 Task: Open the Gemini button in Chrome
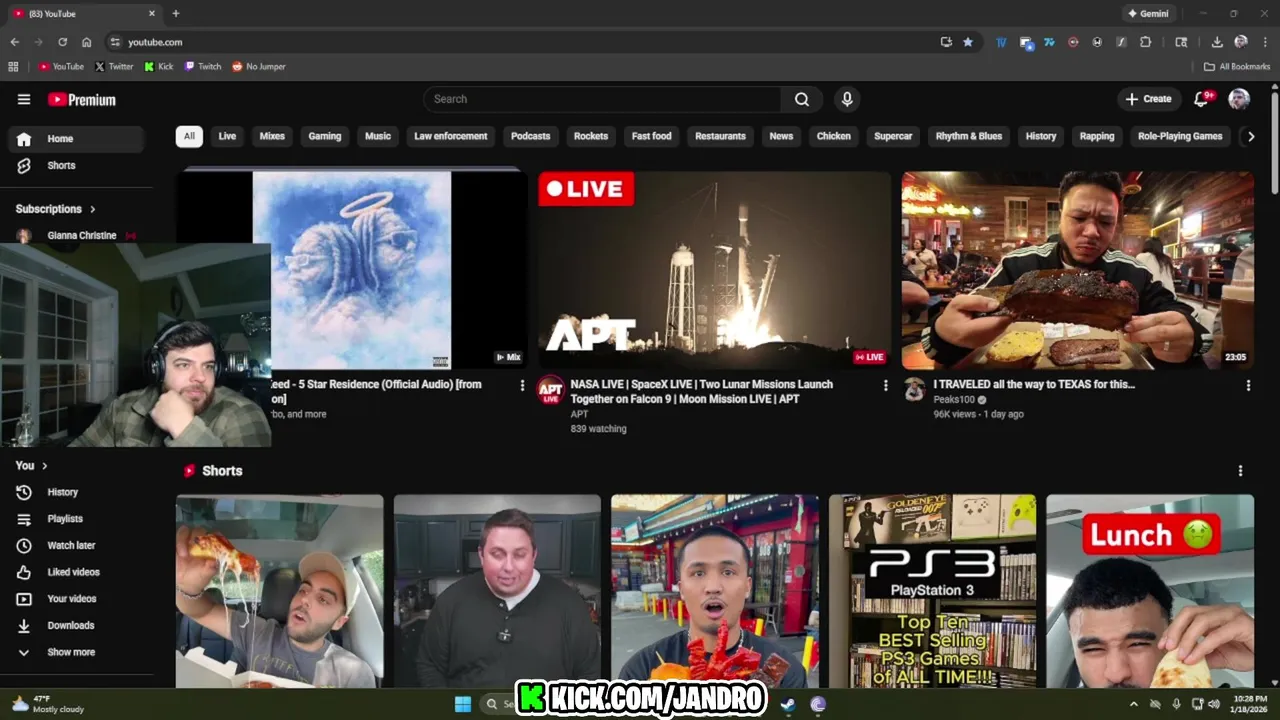coord(1148,14)
